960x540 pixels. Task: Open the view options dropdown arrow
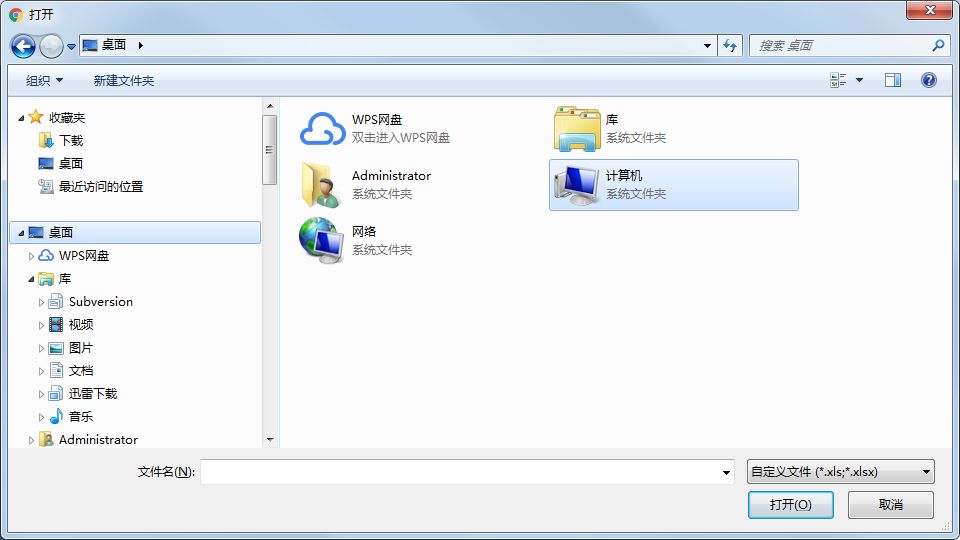coord(859,80)
